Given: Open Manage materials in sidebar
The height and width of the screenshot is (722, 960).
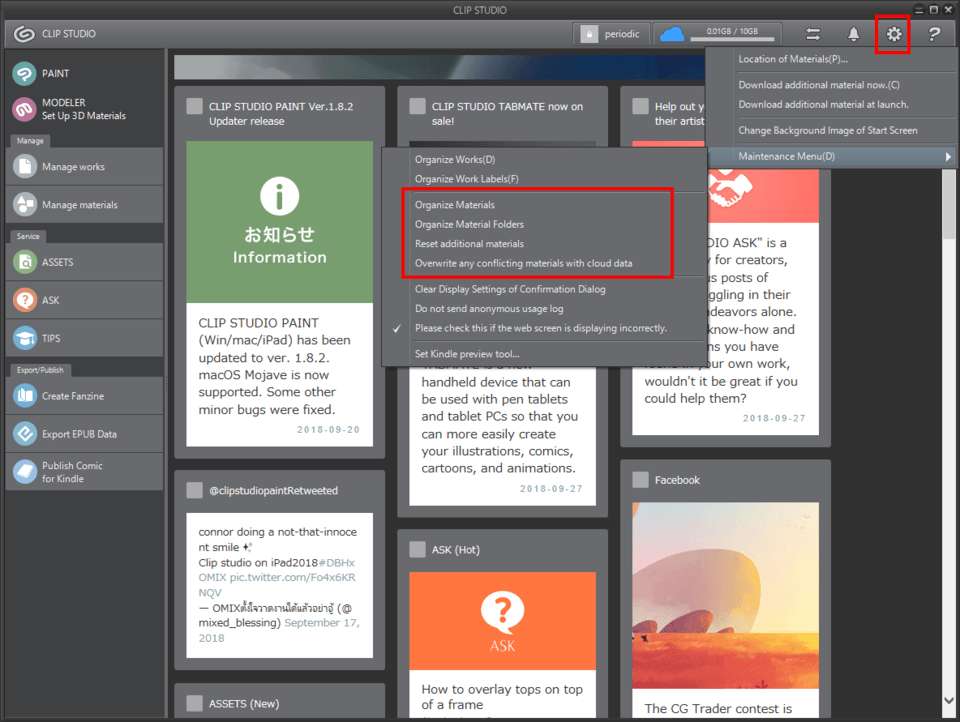Looking at the screenshot, I should 84,205.
